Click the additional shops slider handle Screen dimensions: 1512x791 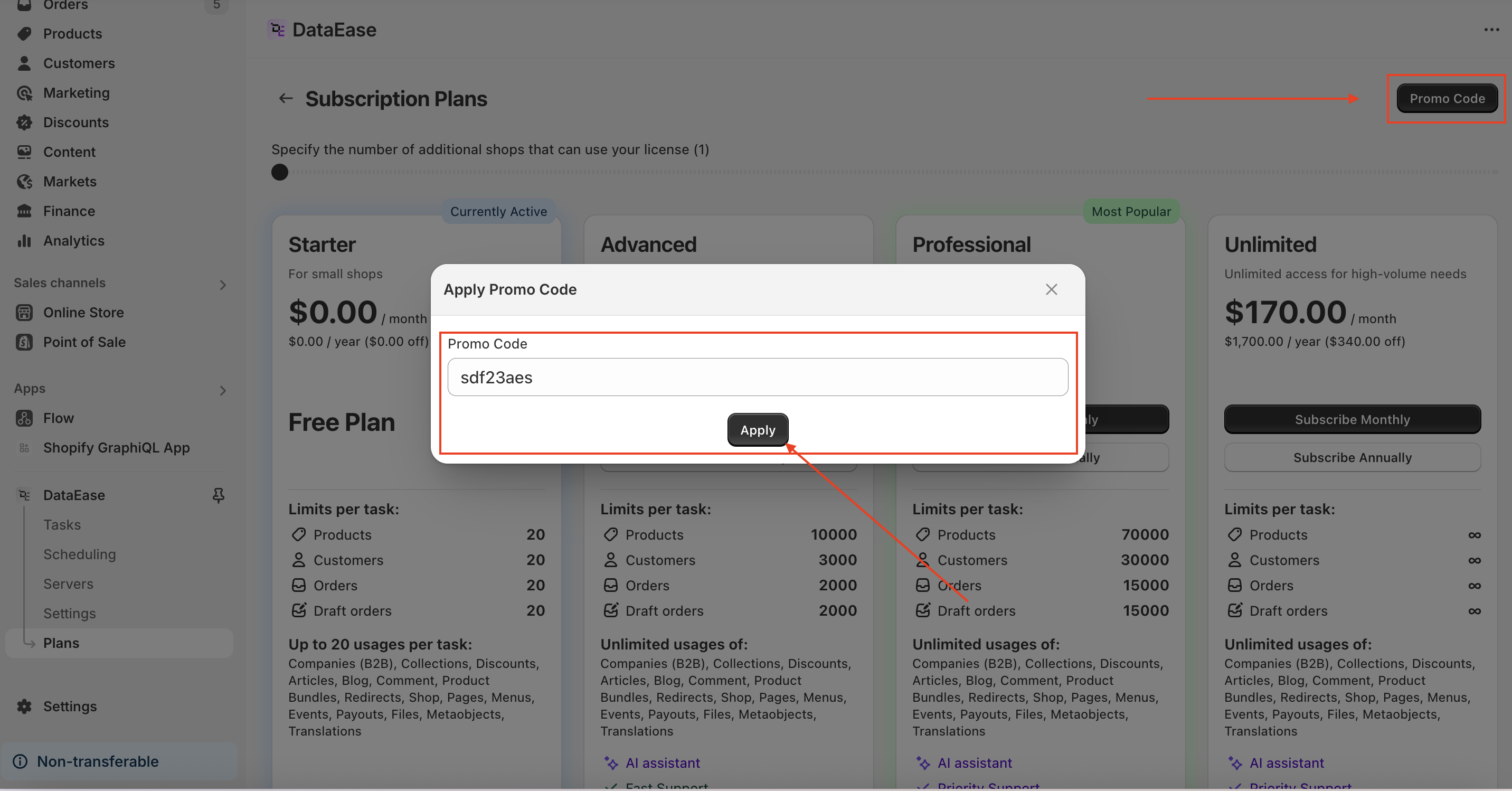tap(279, 172)
